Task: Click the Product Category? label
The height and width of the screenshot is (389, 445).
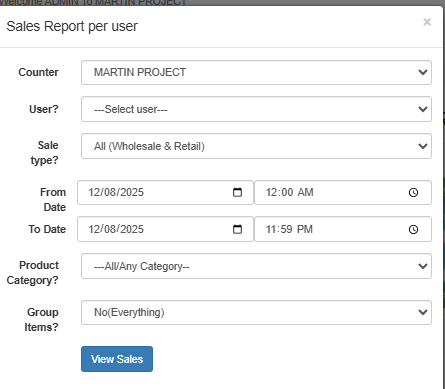Action: 33,273
